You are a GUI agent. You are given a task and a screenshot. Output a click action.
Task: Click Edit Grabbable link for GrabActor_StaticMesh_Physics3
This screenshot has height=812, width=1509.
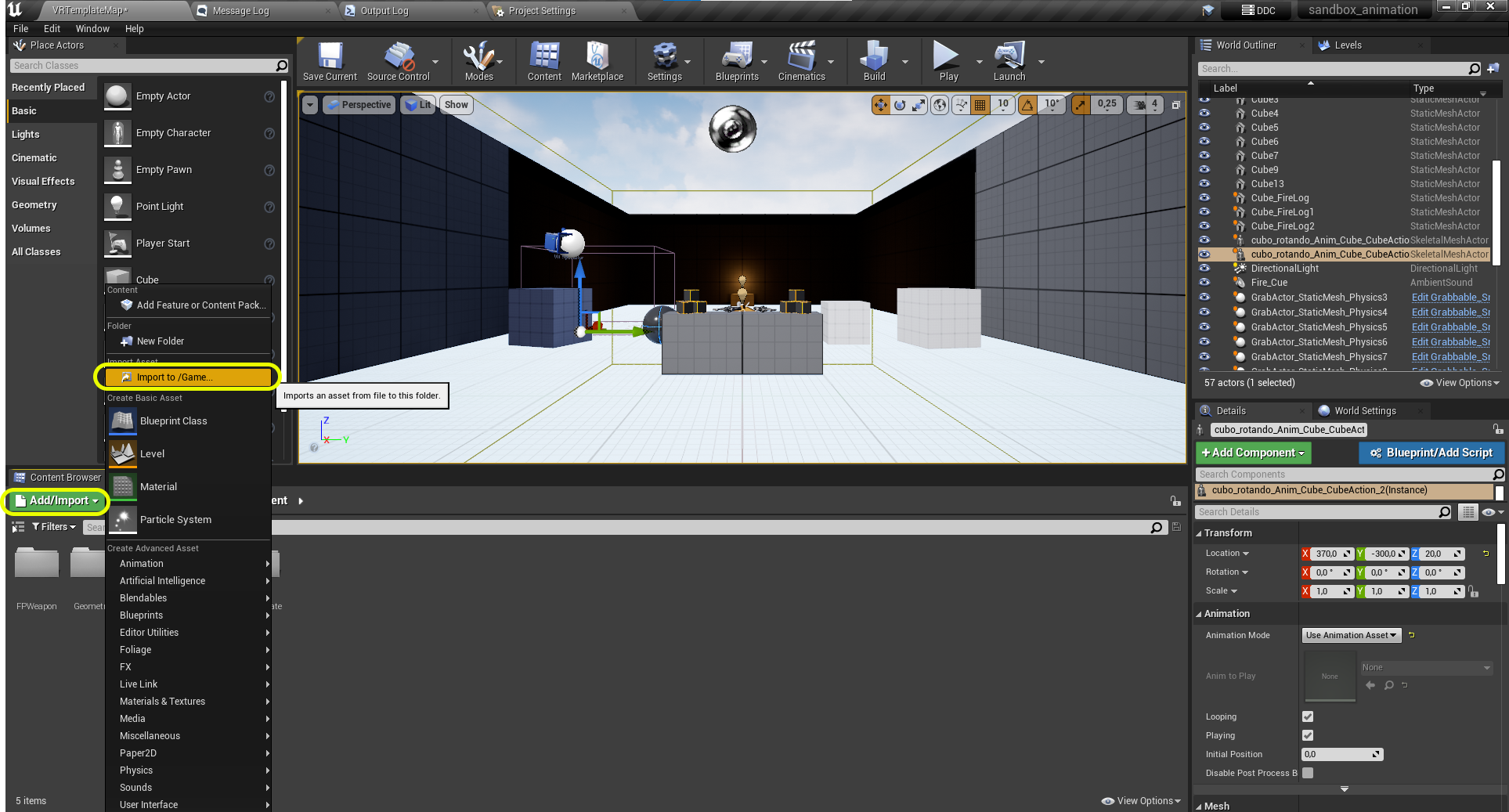click(x=1450, y=298)
